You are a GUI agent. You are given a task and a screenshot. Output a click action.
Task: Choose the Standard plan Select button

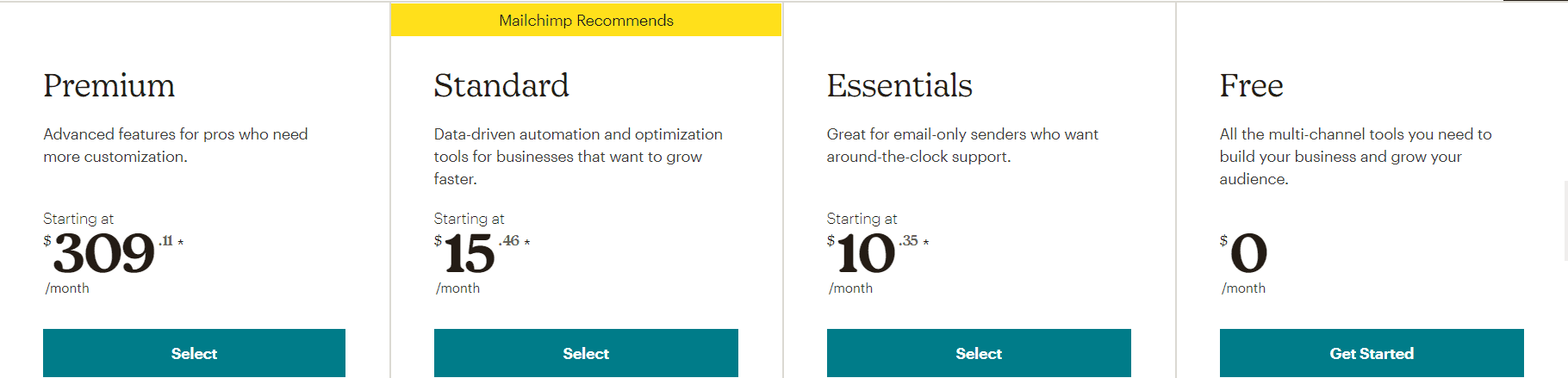pyautogui.click(x=586, y=353)
